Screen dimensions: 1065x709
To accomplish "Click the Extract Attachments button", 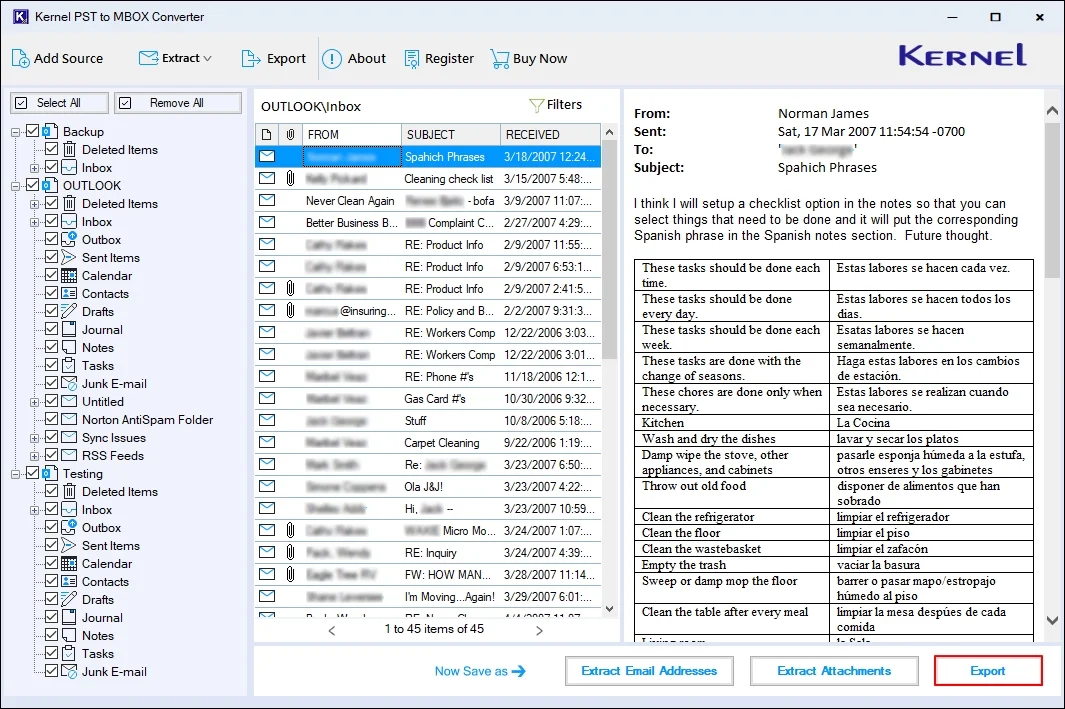I will pyautogui.click(x=834, y=671).
